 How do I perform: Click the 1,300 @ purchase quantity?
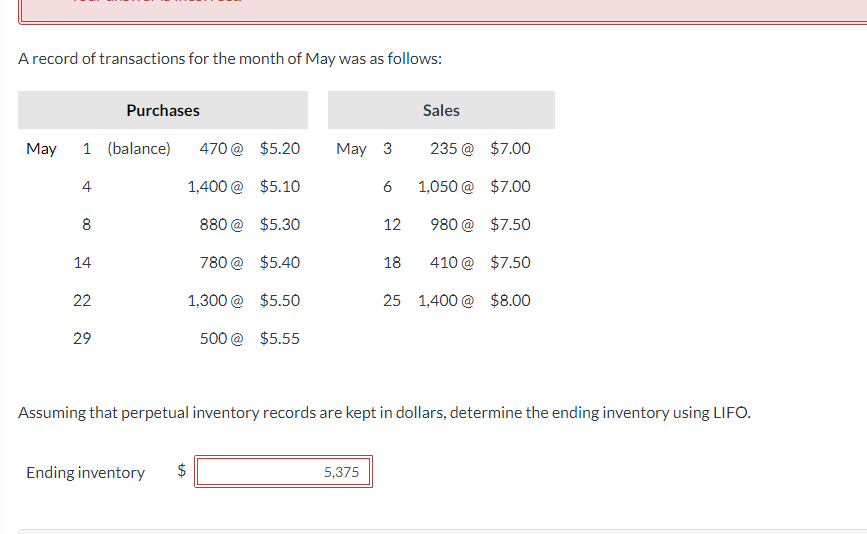click(215, 301)
